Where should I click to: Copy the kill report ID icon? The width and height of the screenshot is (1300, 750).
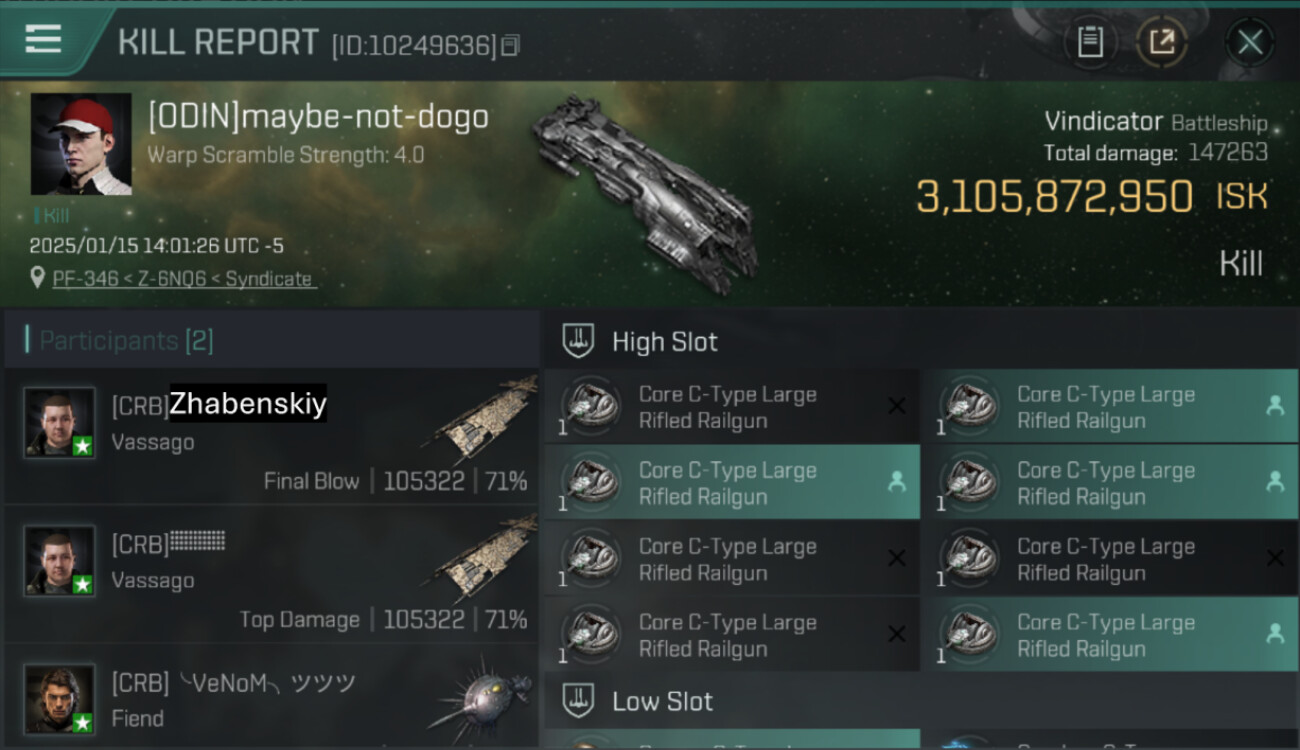coord(511,45)
